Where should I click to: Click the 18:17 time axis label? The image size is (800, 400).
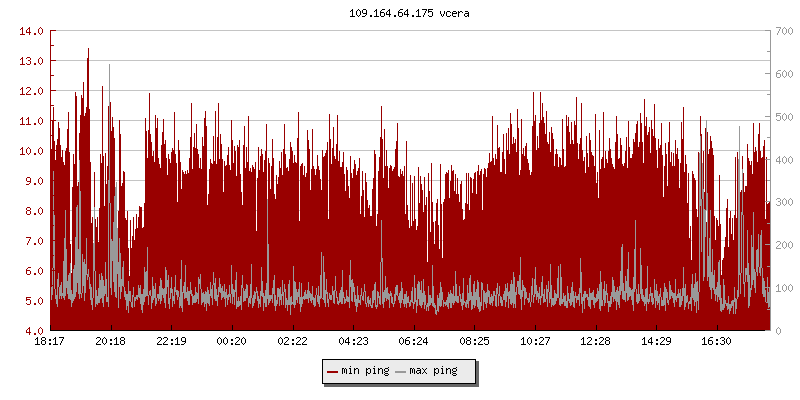(x=50, y=342)
